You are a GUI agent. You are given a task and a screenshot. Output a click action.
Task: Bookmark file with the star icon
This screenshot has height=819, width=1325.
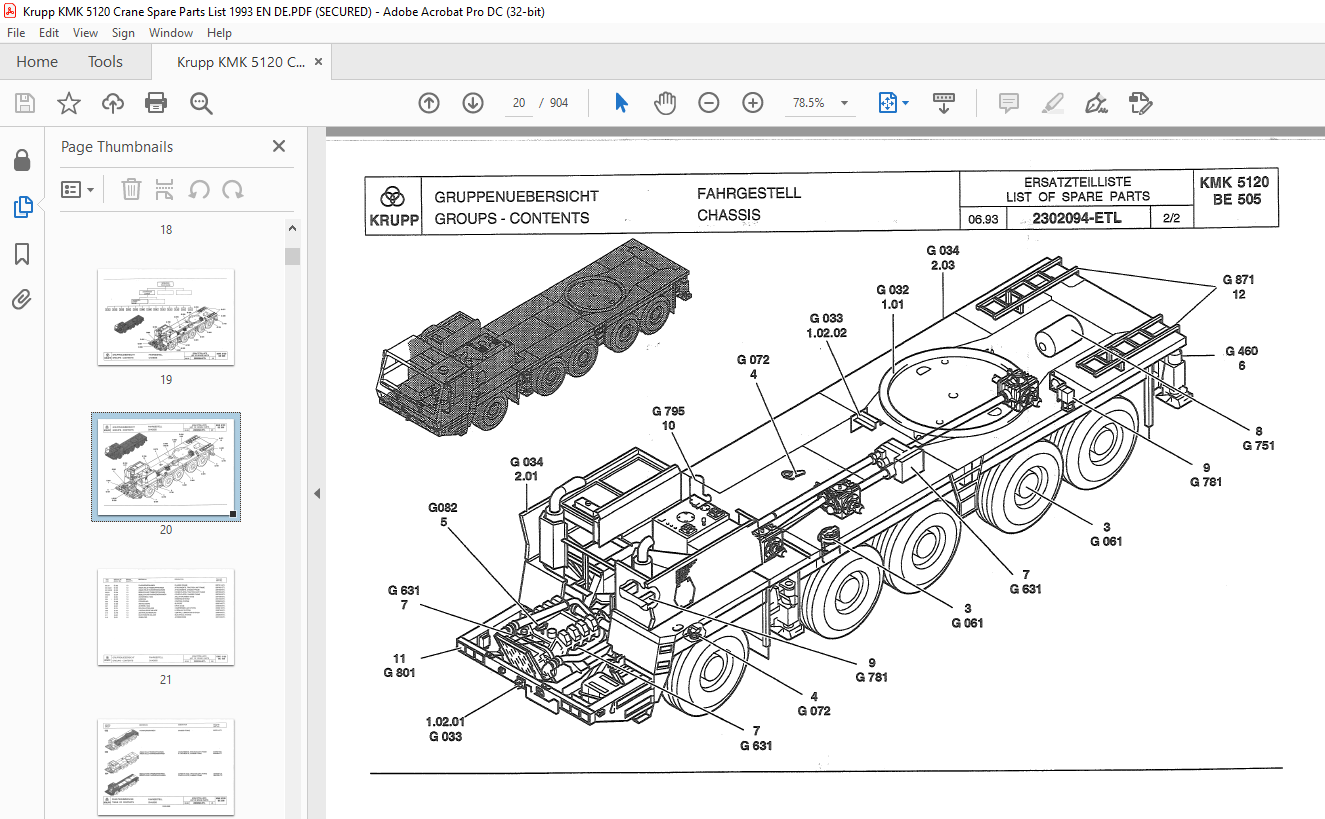pyautogui.click(x=68, y=103)
